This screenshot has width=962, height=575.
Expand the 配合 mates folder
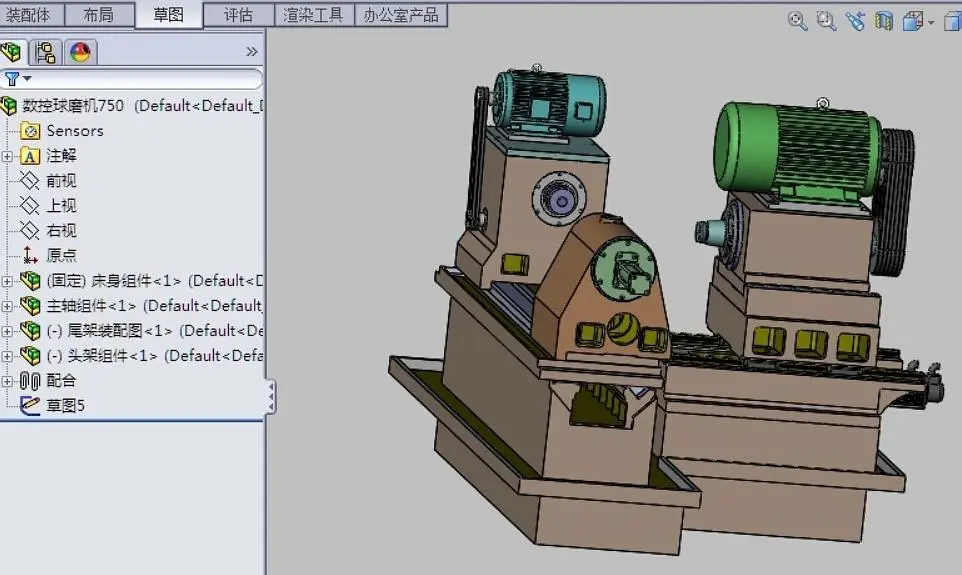(7, 381)
